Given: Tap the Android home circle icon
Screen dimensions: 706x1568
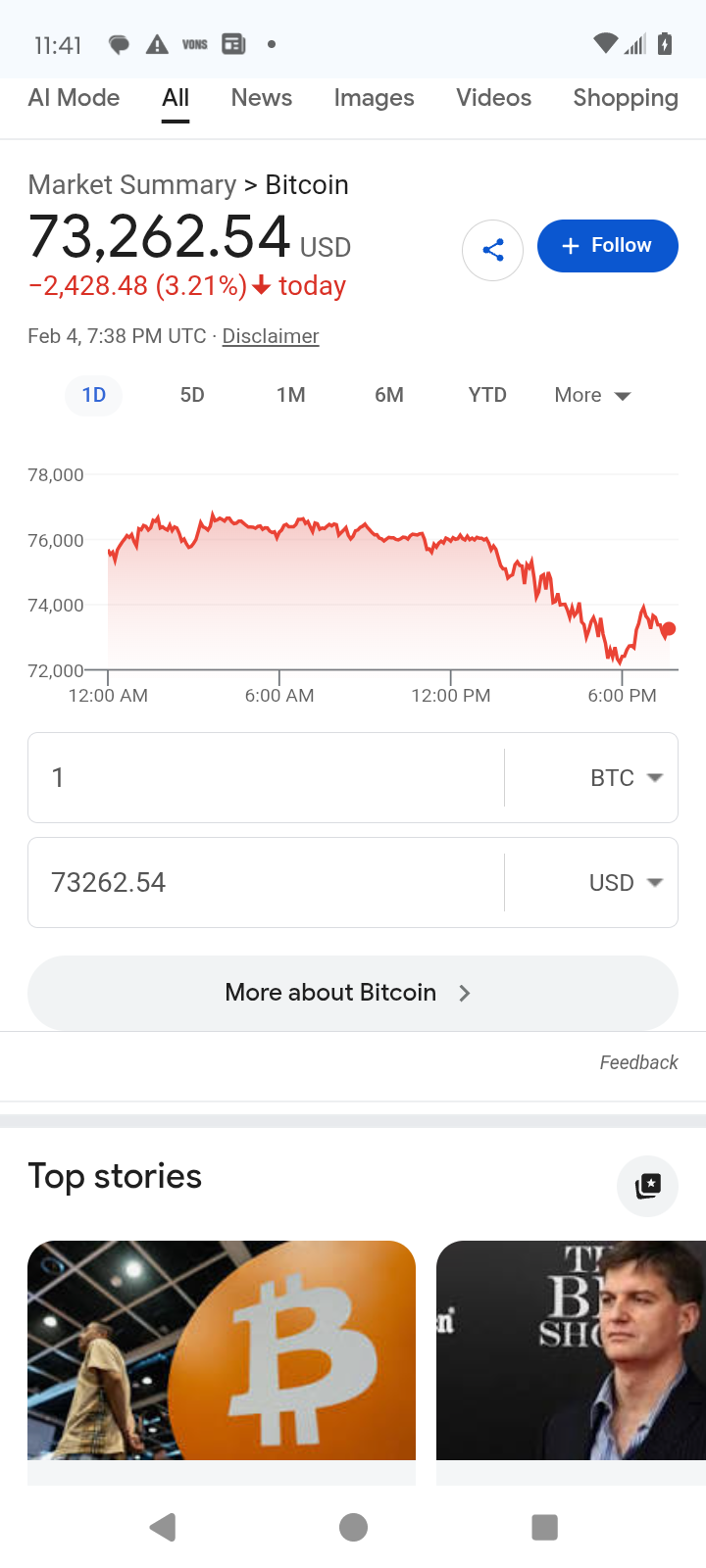Looking at the screenshot, I should click(353, 1527).
